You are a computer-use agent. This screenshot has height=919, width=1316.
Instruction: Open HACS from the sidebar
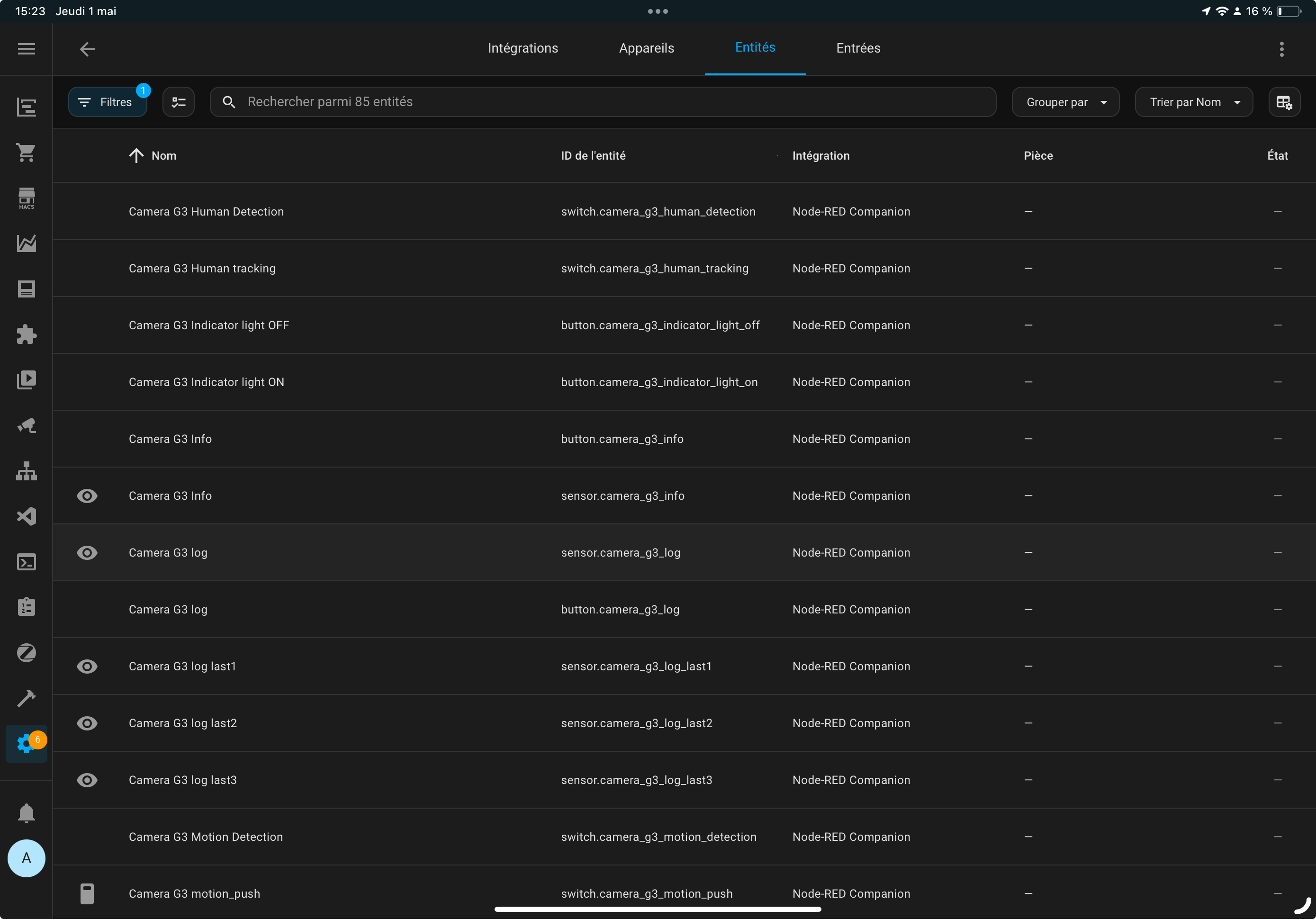tap(27, 198)
